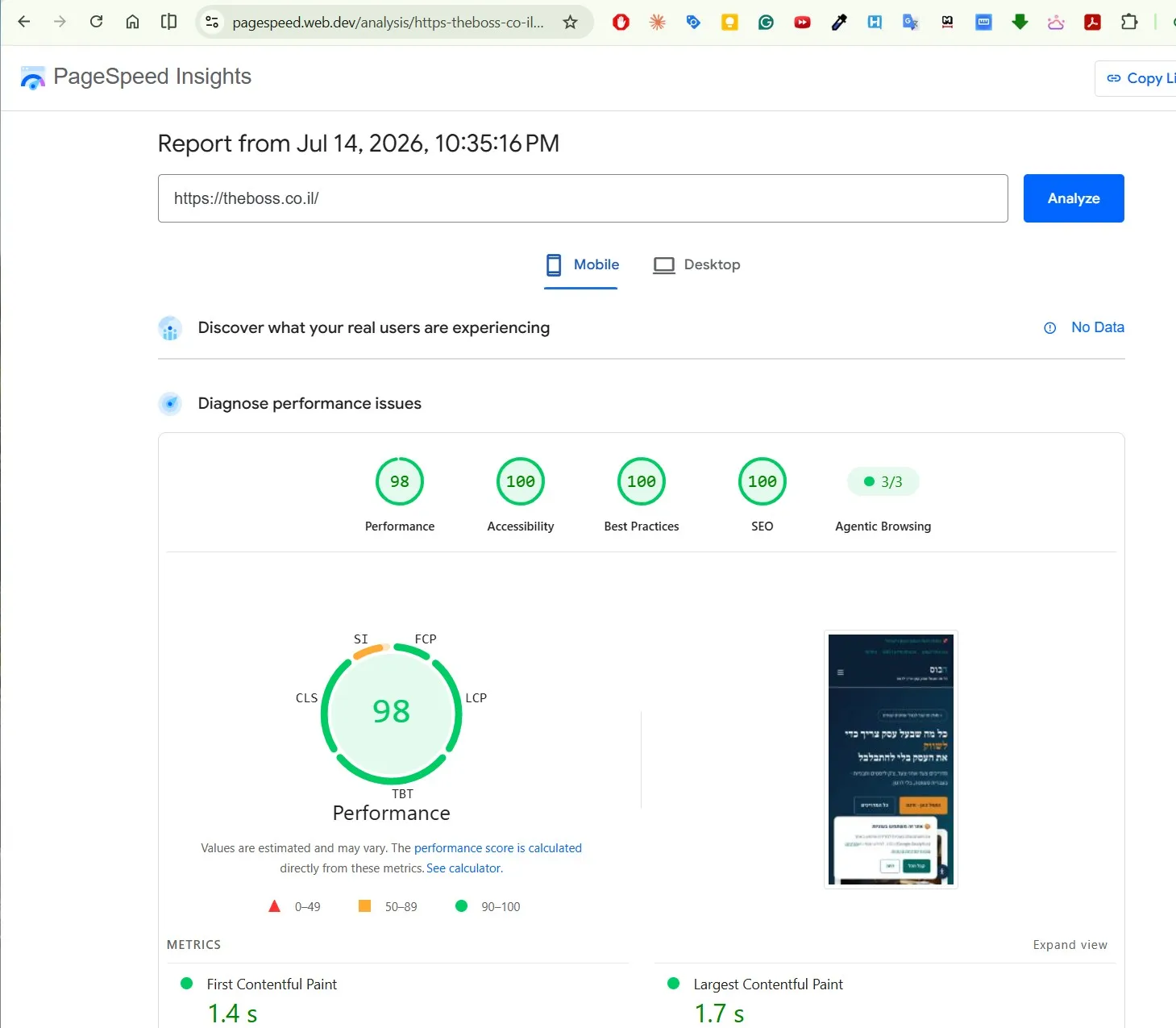
Task: Switch to the Desktop tab
Action: (x=696, y=265)
